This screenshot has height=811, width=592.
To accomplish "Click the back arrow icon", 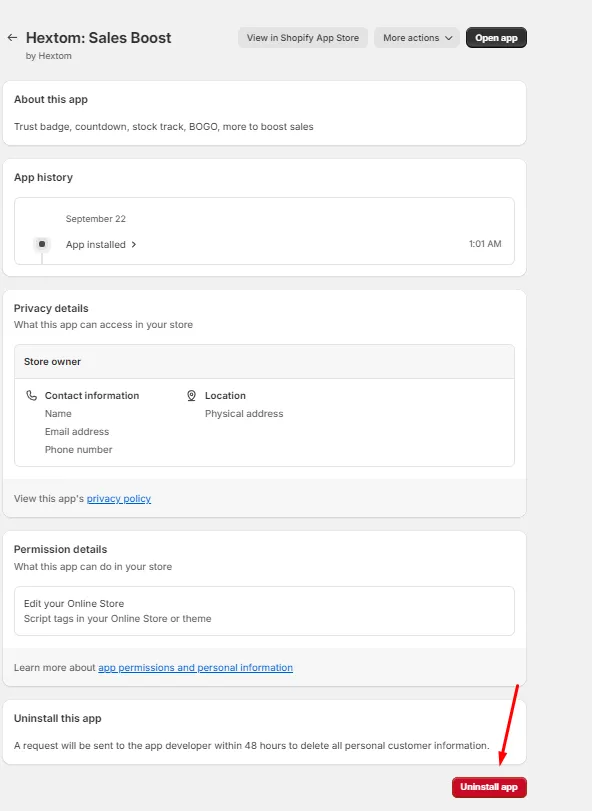I will pos(12,37).
